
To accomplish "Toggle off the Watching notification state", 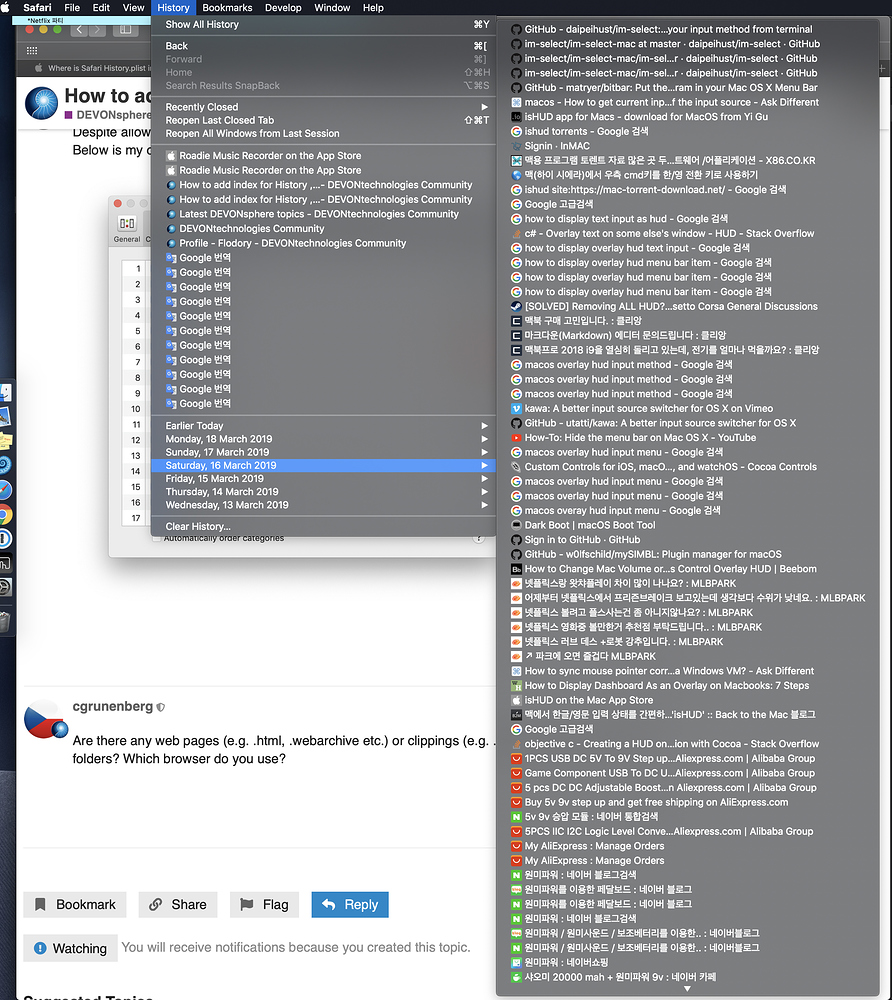I will 70,948.
